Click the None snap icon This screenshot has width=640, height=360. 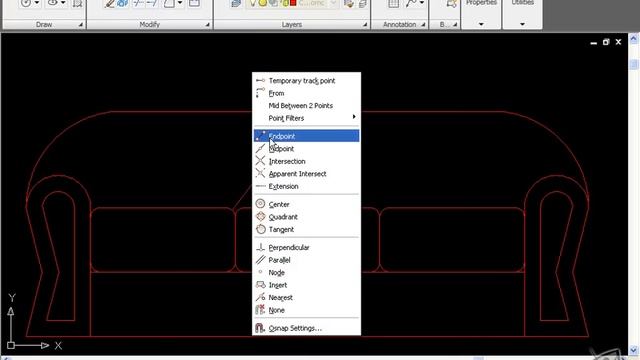pyautogui.click(x=260, y=310)
